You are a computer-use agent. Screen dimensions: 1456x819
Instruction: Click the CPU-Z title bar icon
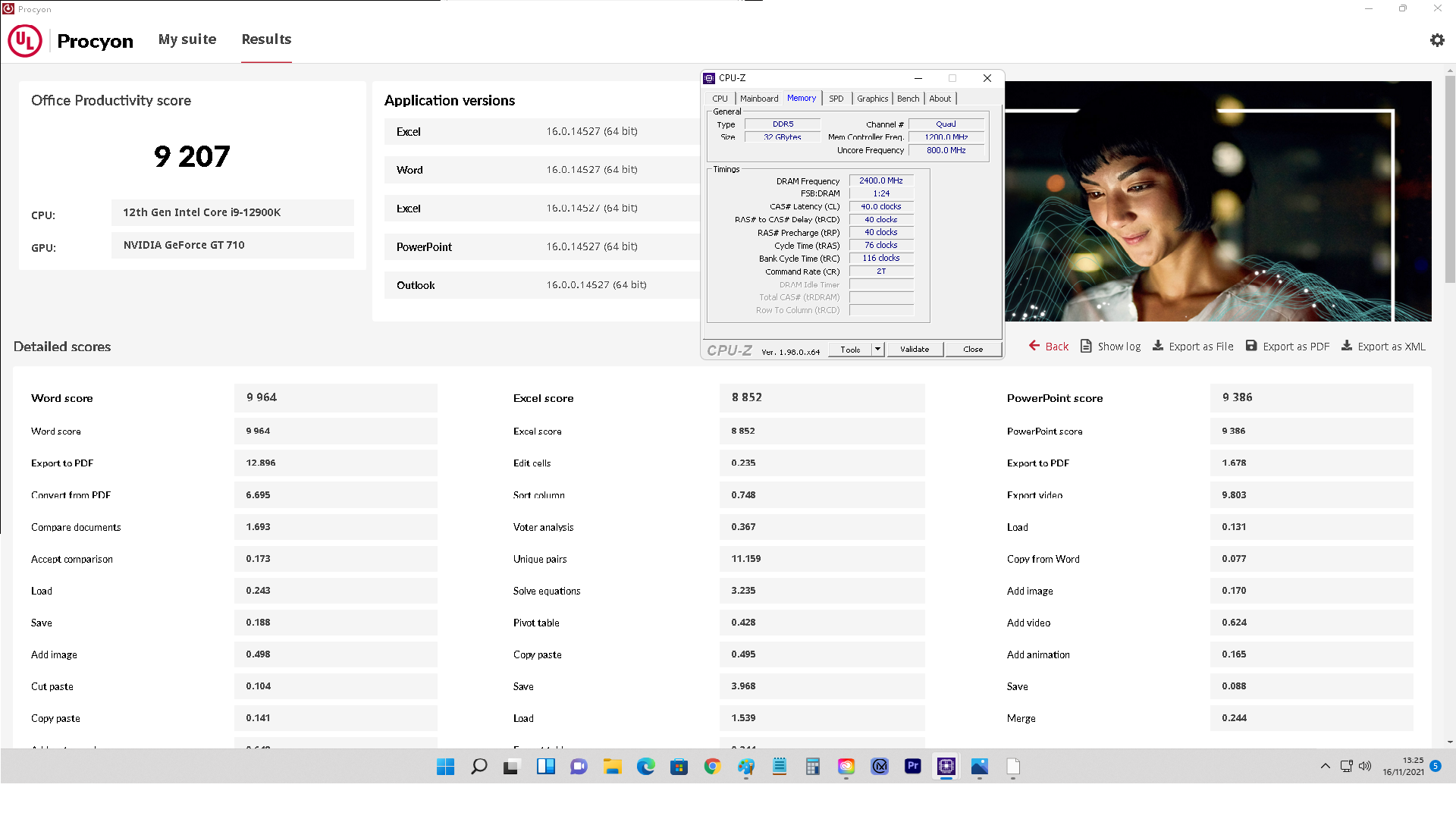click(710, 78)
